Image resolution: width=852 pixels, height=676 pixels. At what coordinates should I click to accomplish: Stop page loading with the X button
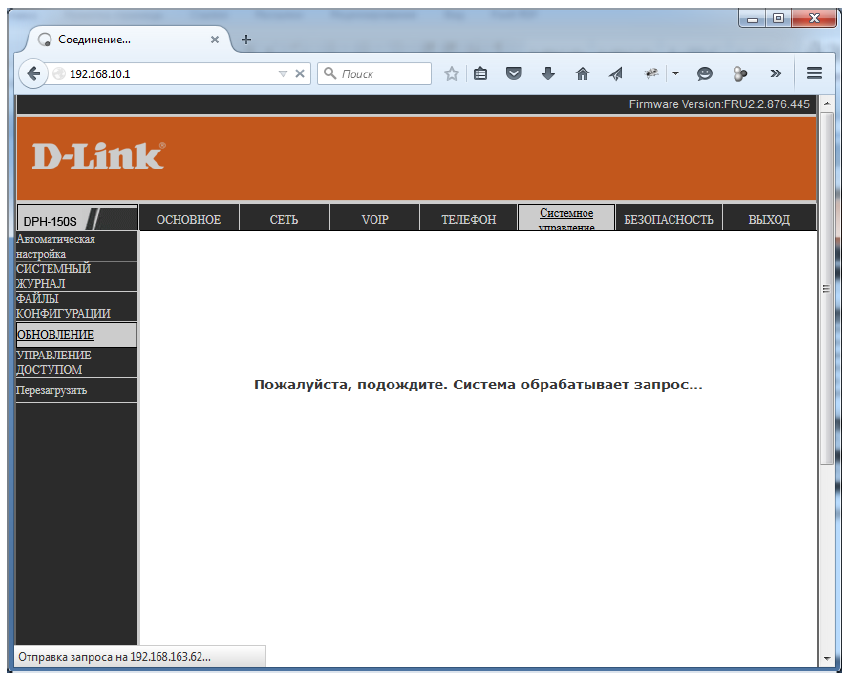(x=300, y=74)
